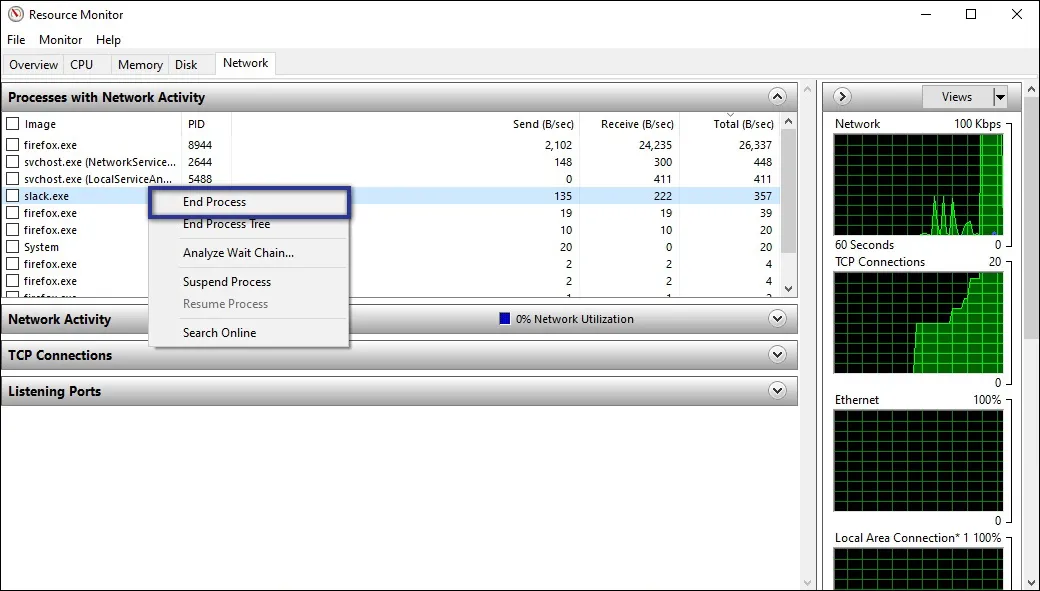
Task: Open the File menu
Action: [x=15, y=39]
